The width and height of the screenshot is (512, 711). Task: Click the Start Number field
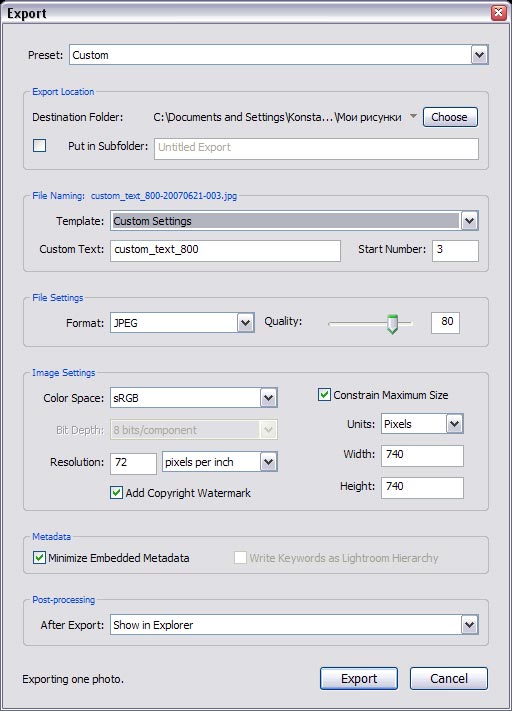click(x=455, y=251)
